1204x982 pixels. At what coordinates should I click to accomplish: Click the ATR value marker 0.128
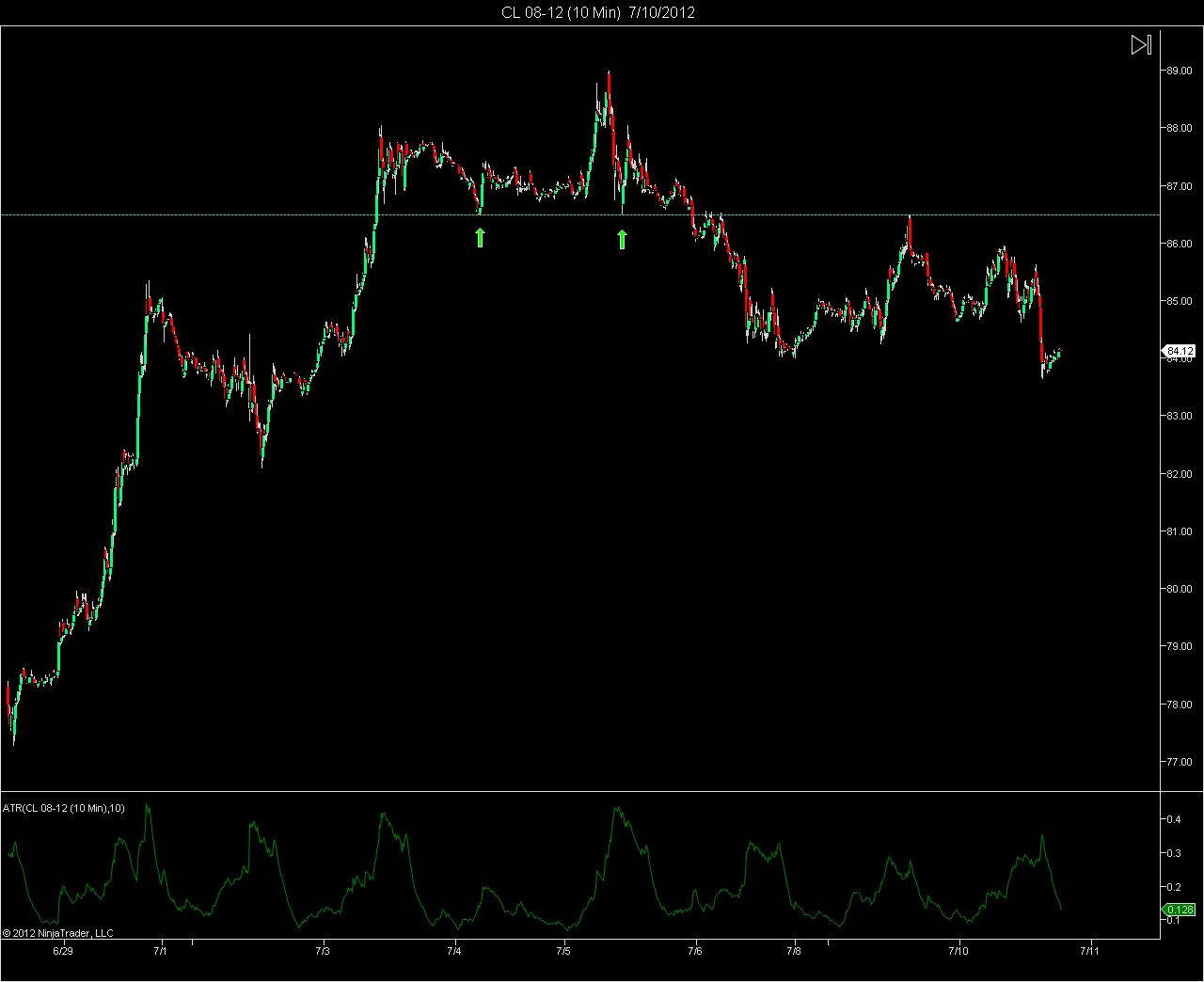point(1180,910)
